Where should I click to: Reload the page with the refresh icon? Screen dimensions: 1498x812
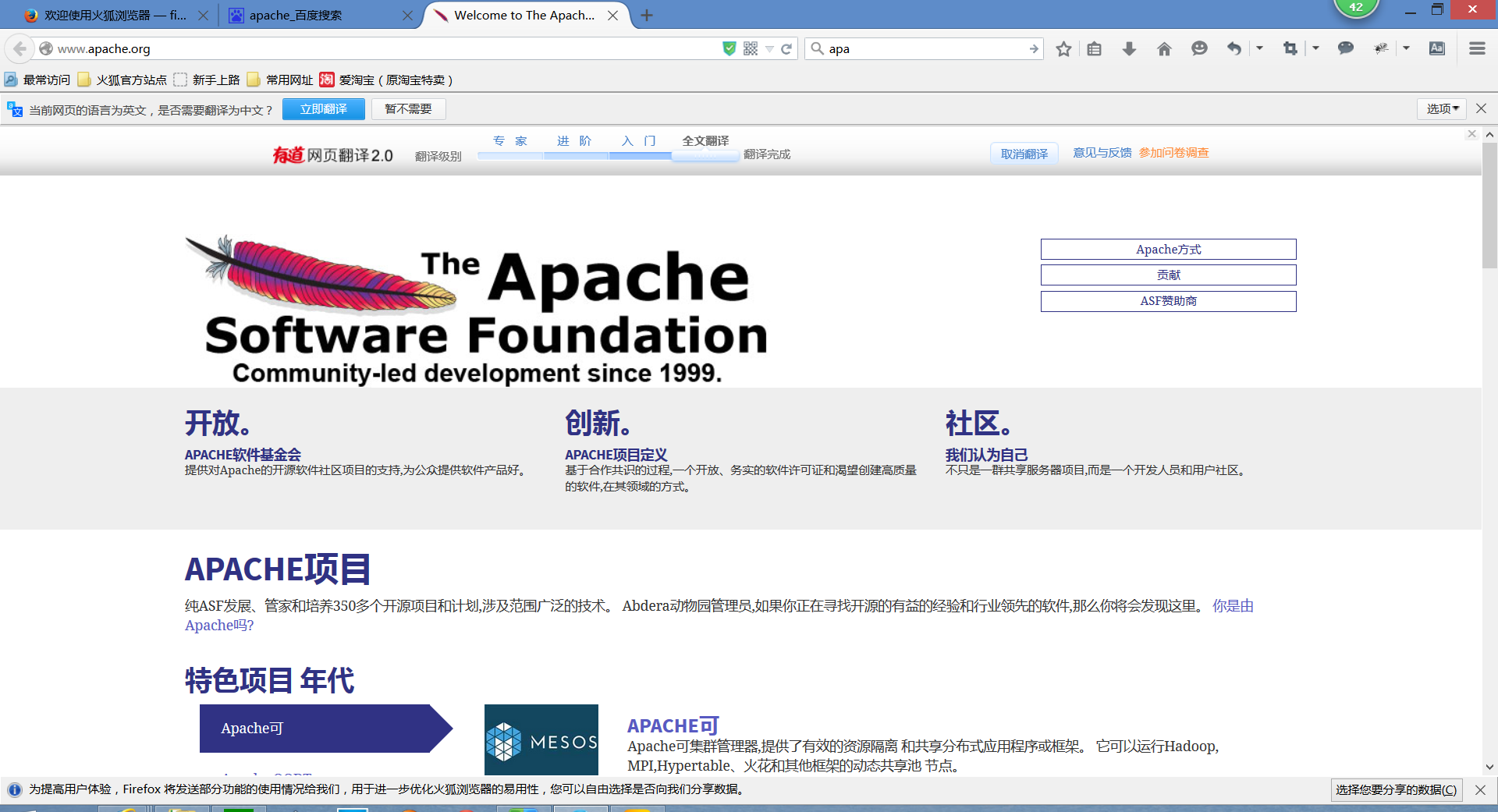(786, 48)
